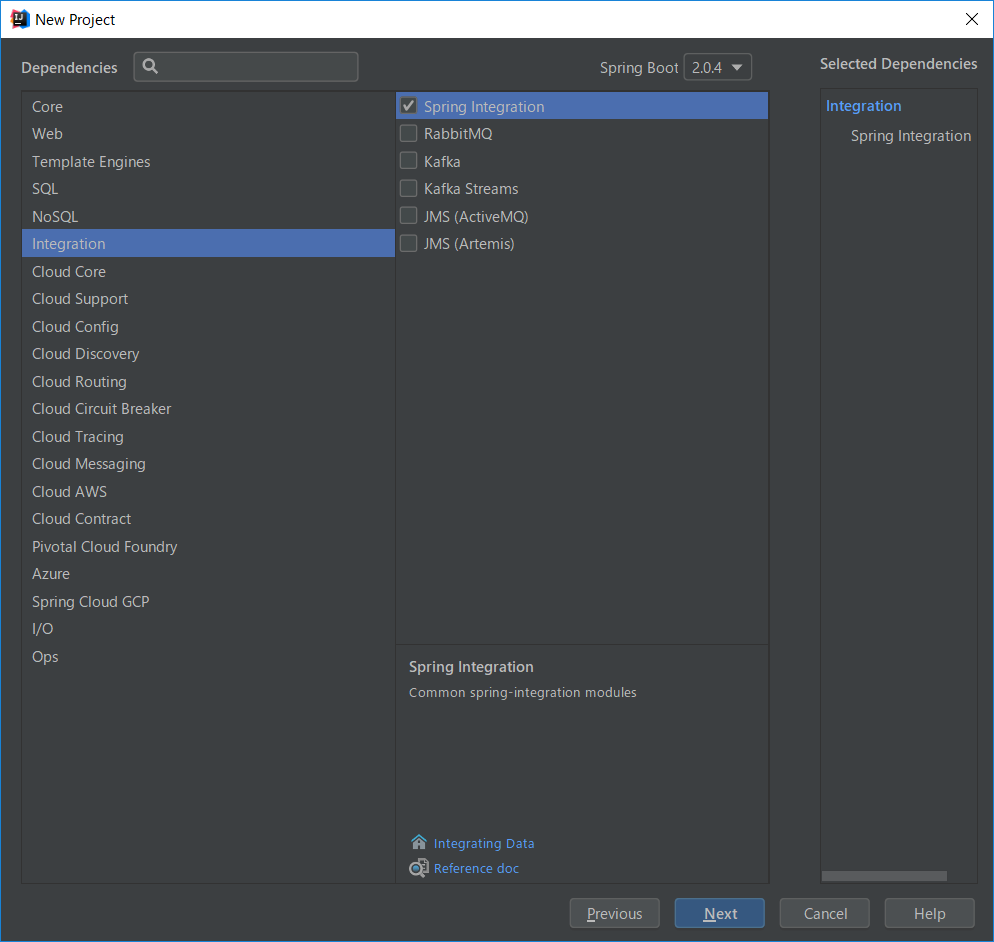
Task: Click the home icon beside Integrating Data
Action: (419, 842)
